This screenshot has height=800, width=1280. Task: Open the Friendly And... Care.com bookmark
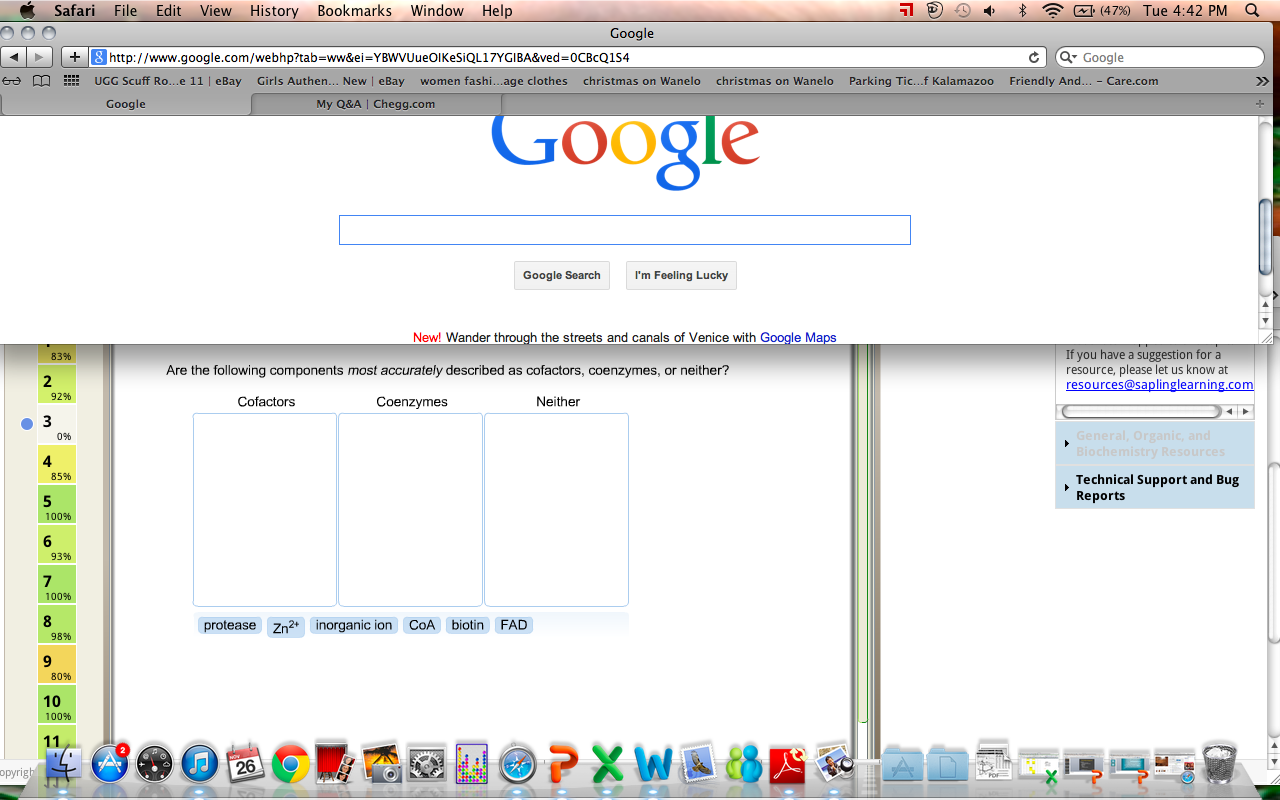(1084, 81)
